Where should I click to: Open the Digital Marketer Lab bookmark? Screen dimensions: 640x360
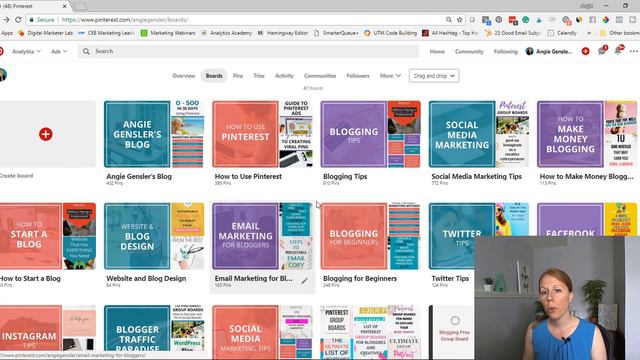pyautogui.click(x=45, y=33)
